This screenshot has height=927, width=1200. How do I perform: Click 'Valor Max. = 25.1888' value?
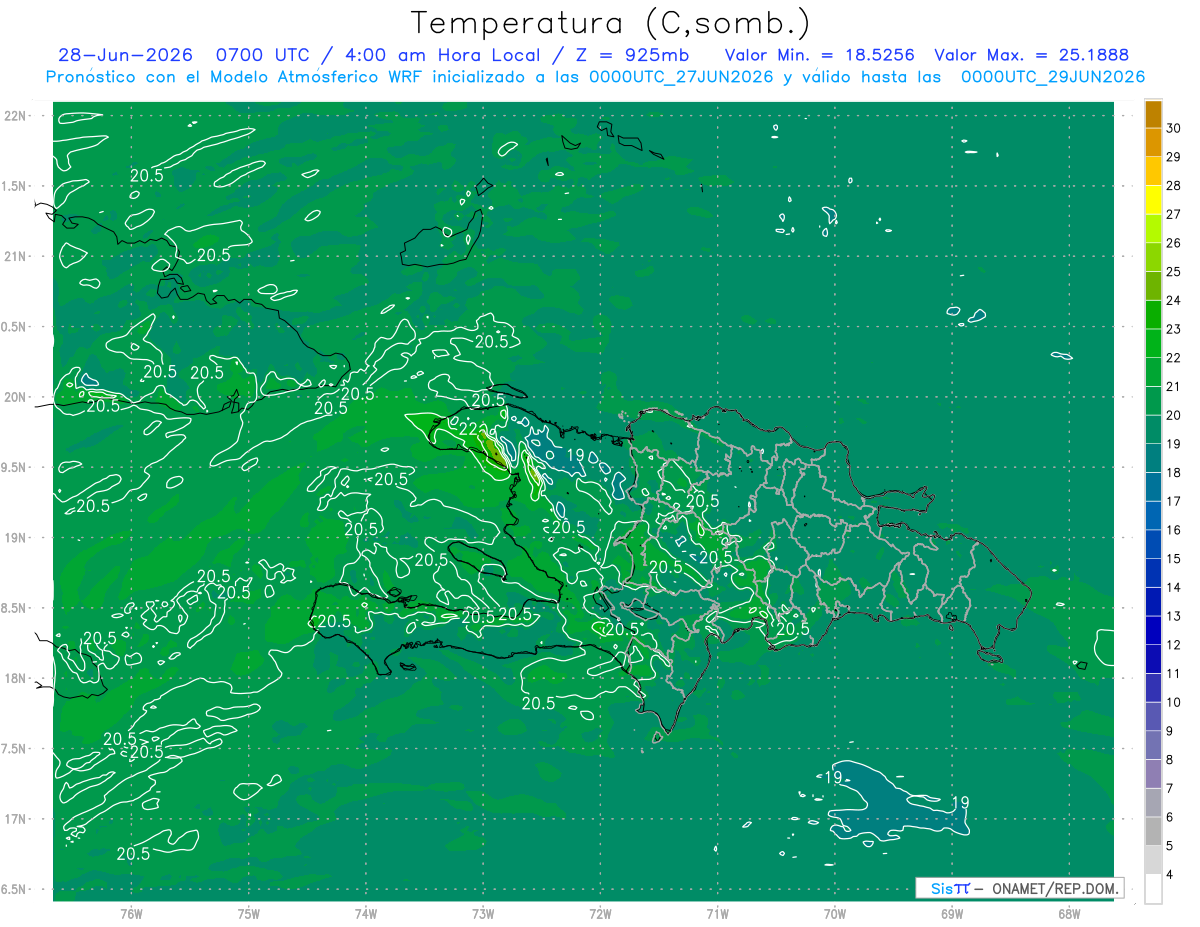1031,55
